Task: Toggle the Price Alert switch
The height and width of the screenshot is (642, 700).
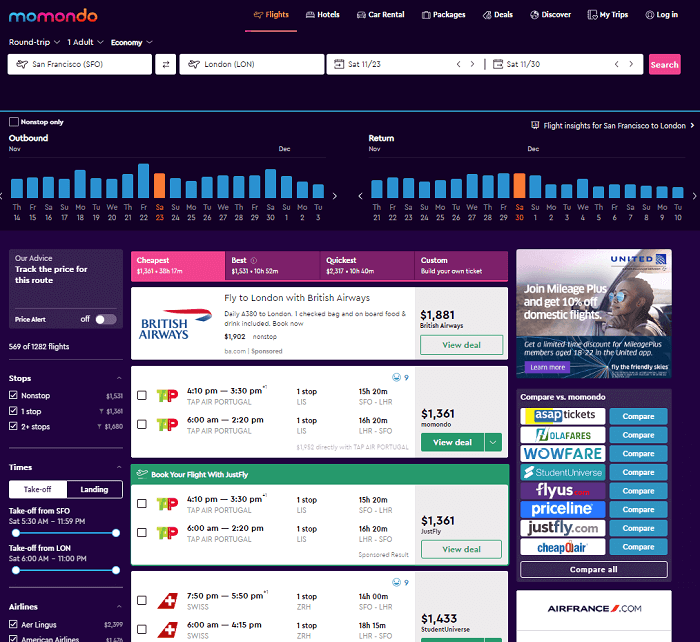Action: 106,319
